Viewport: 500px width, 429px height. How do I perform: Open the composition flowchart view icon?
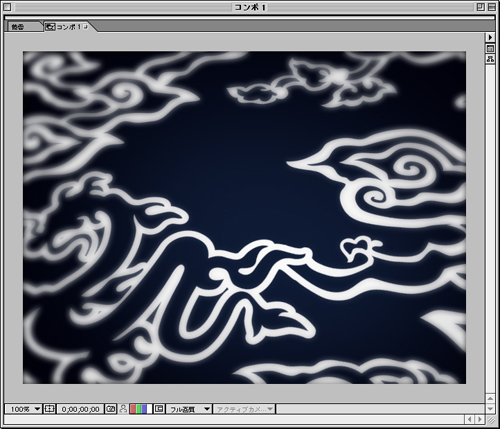[x=490, y=59]
